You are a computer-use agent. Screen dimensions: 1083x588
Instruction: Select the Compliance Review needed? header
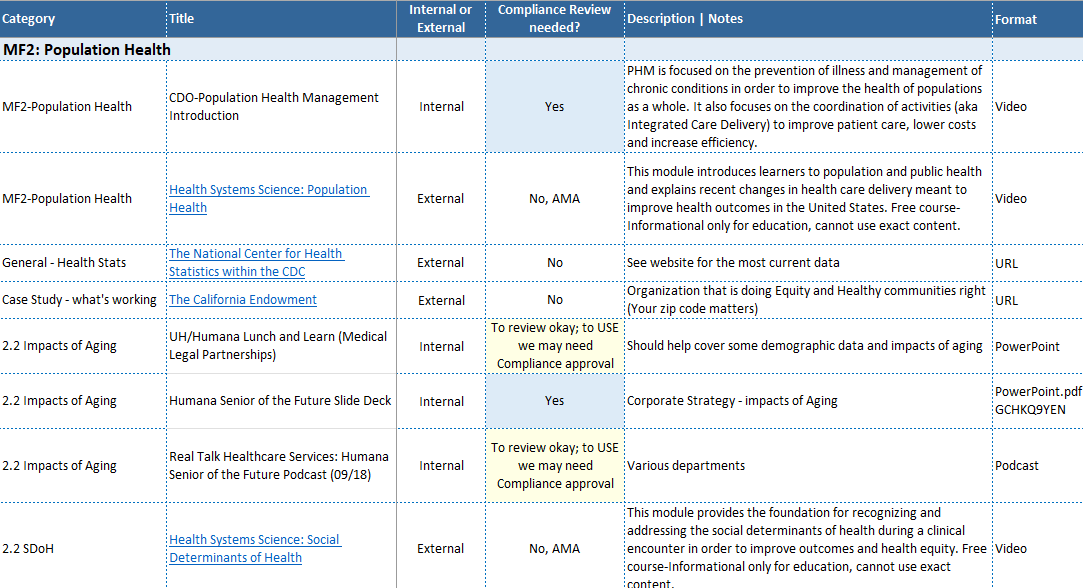pyautogui.click(x=555, y=19)
